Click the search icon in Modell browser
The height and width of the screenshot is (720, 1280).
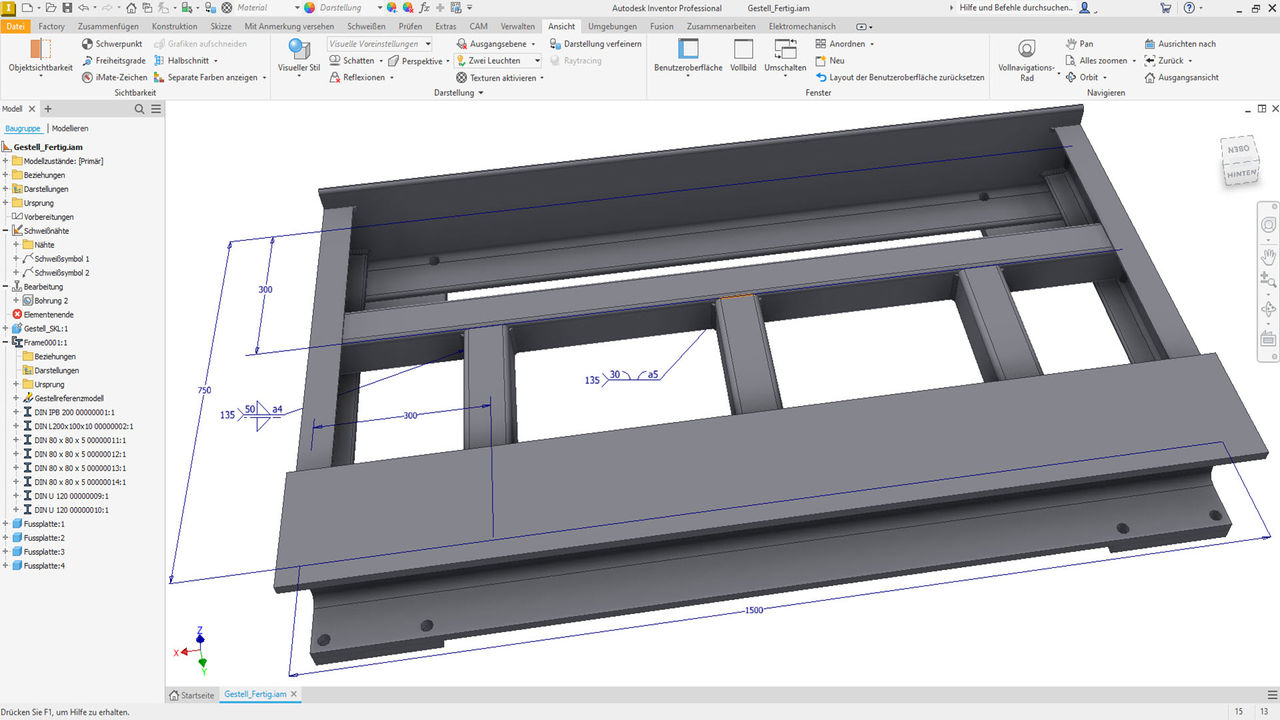point(139,109)
